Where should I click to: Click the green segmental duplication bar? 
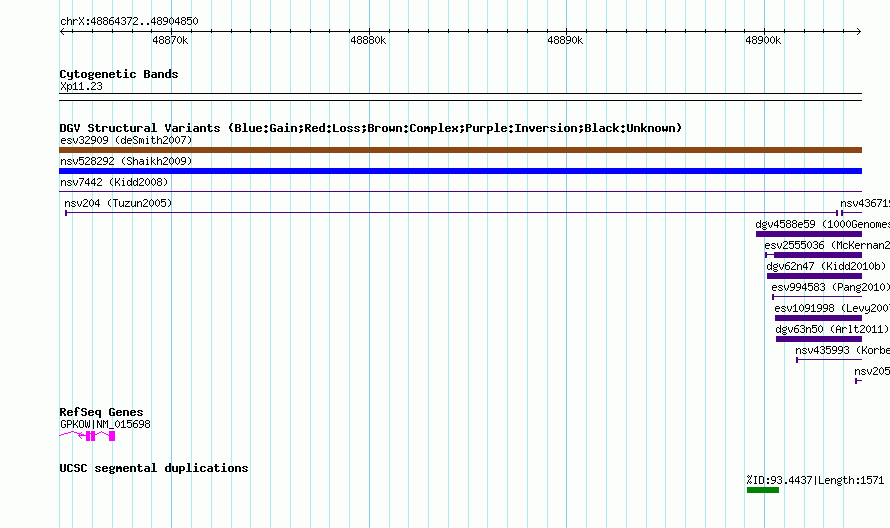pos(763,490)
